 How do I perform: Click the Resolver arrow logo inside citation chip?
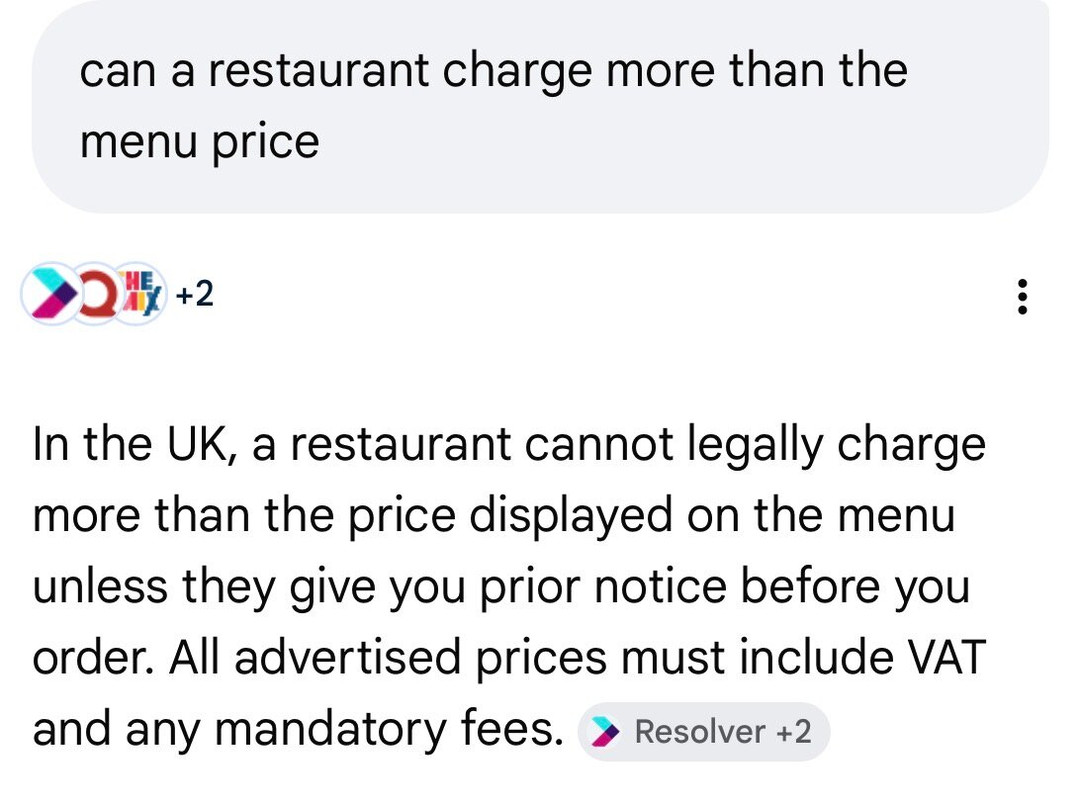(605, 732)
